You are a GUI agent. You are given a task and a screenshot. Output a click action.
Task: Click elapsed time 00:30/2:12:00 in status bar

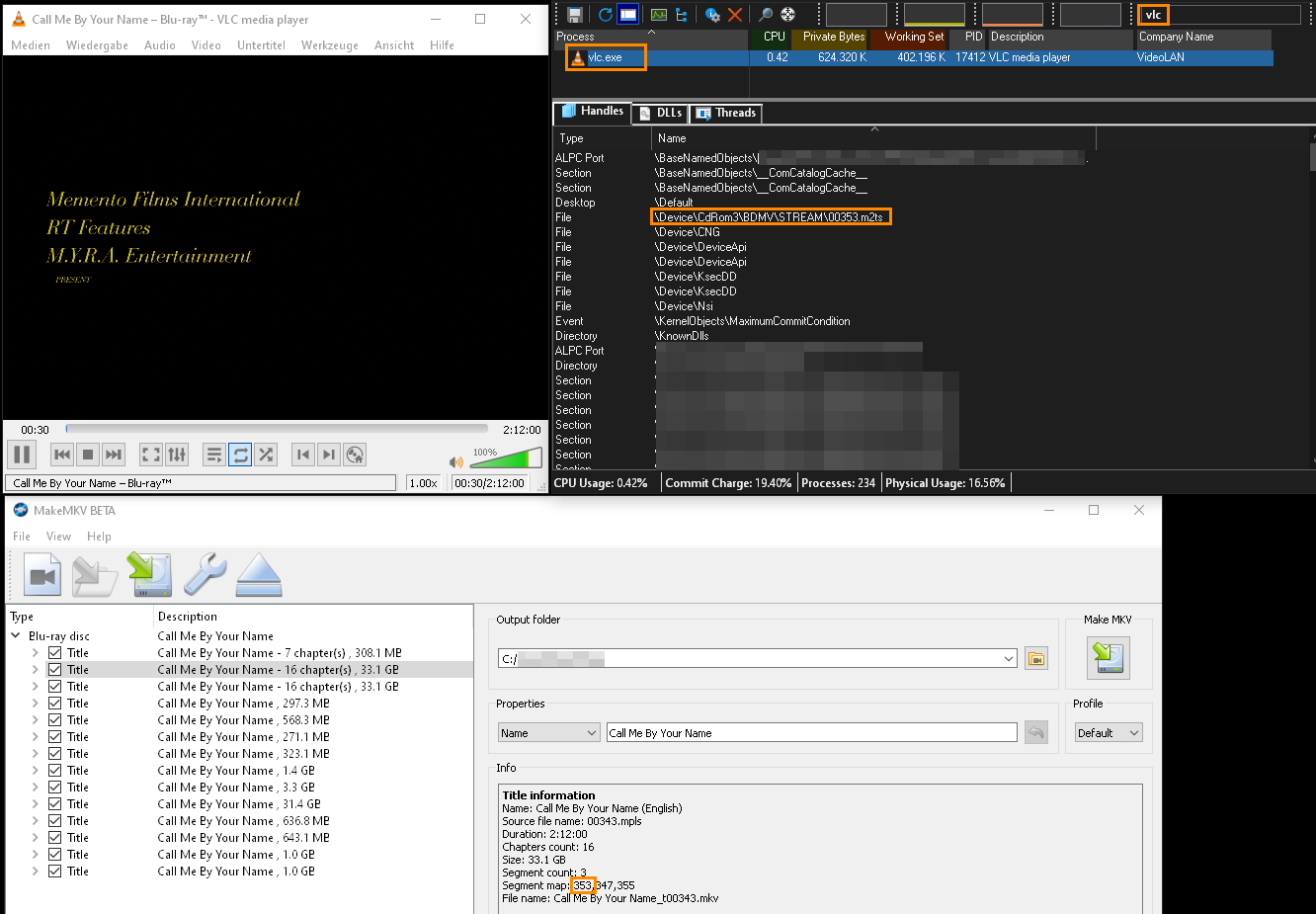tap(489, 483)
